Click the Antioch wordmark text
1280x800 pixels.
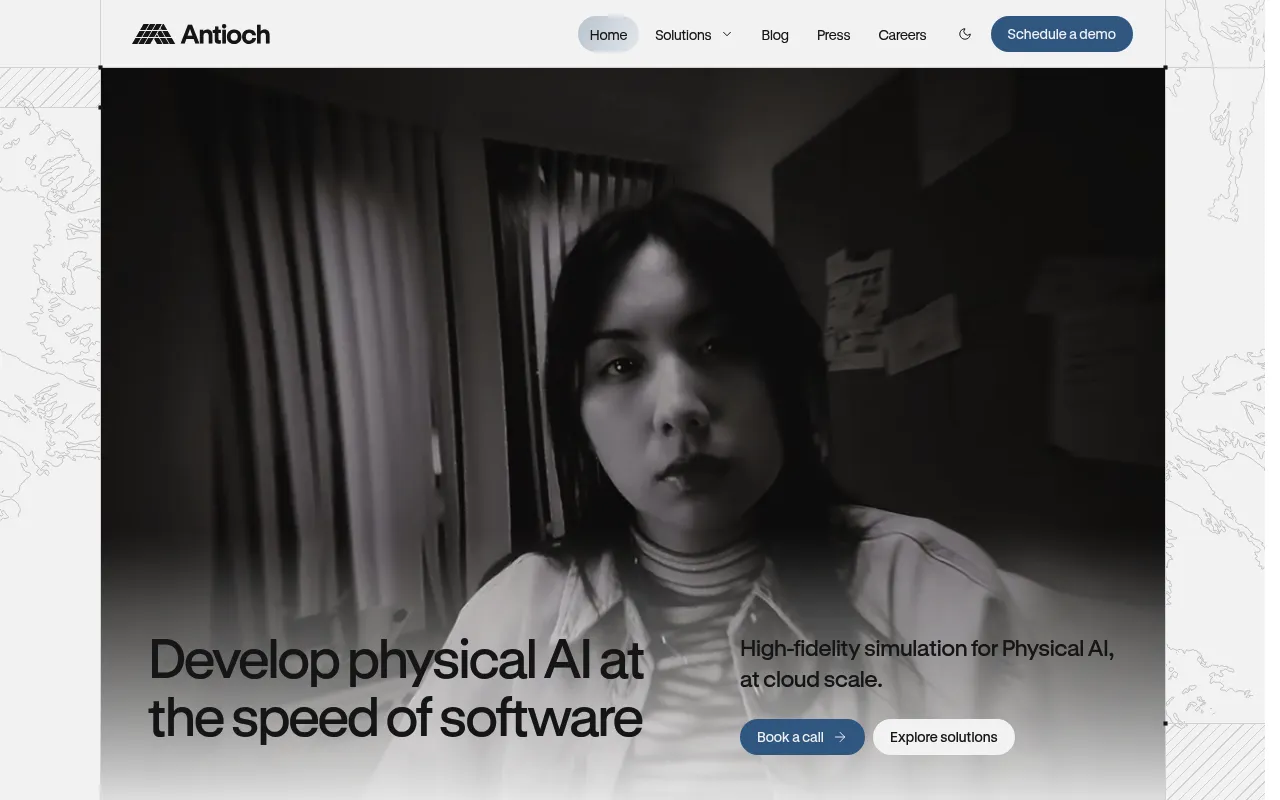(x=226, y=35)
